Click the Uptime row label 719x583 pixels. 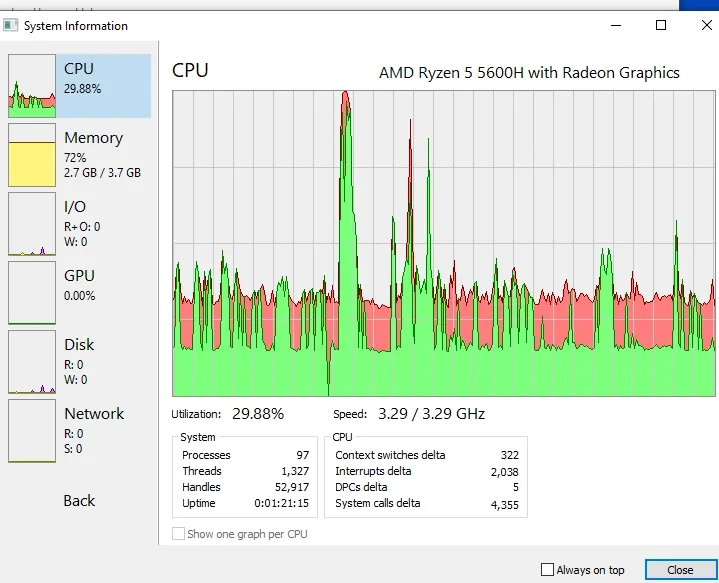[x=199, y=503]
